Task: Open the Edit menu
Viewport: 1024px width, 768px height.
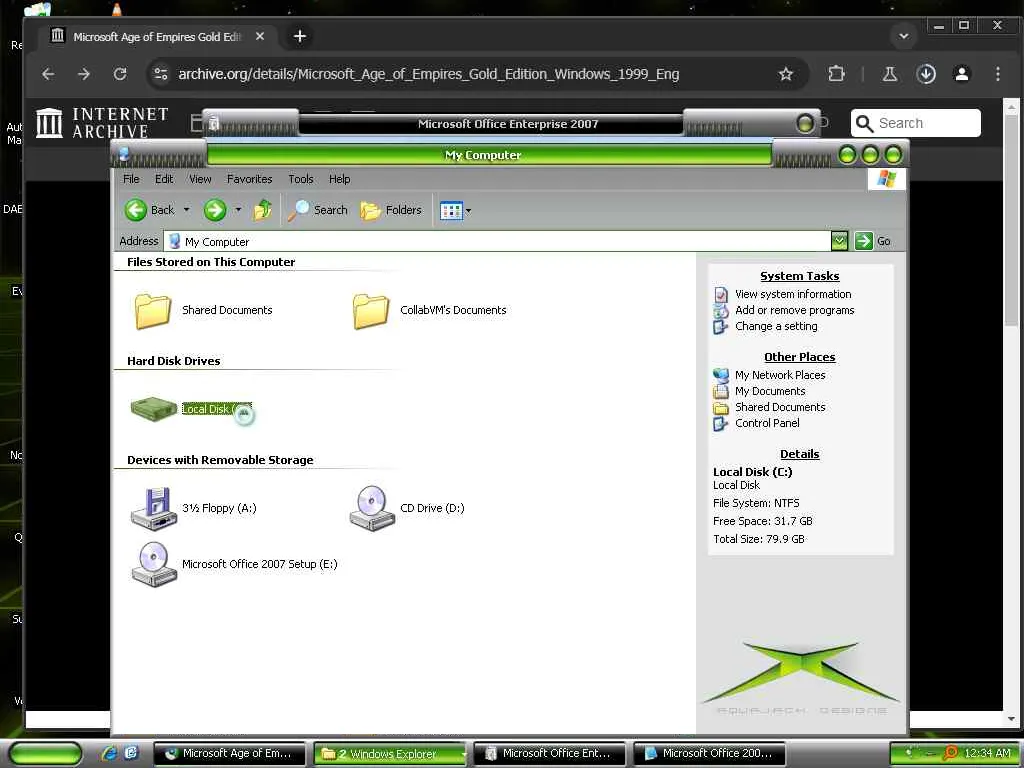Action: 164,179
